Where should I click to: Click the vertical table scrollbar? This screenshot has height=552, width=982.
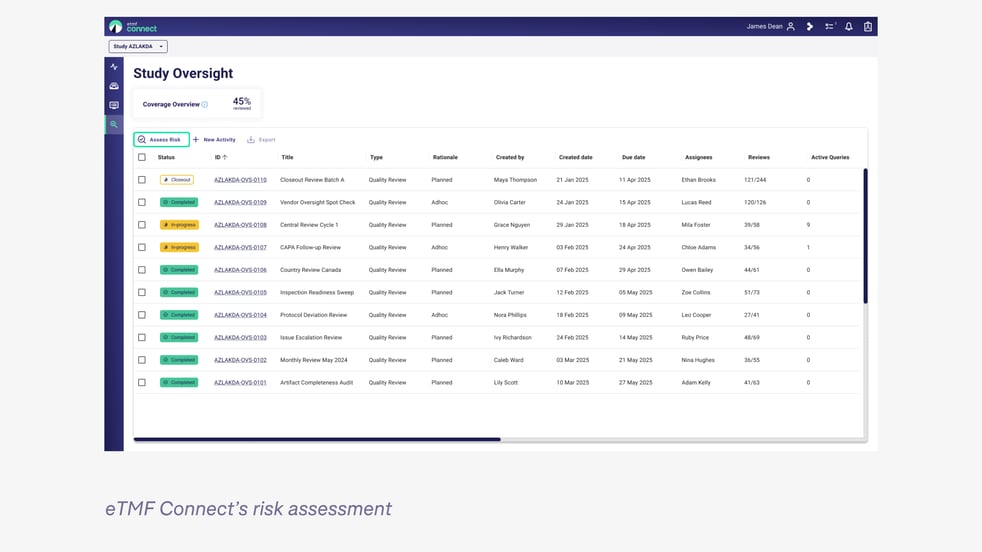click(x=866, y=236)
